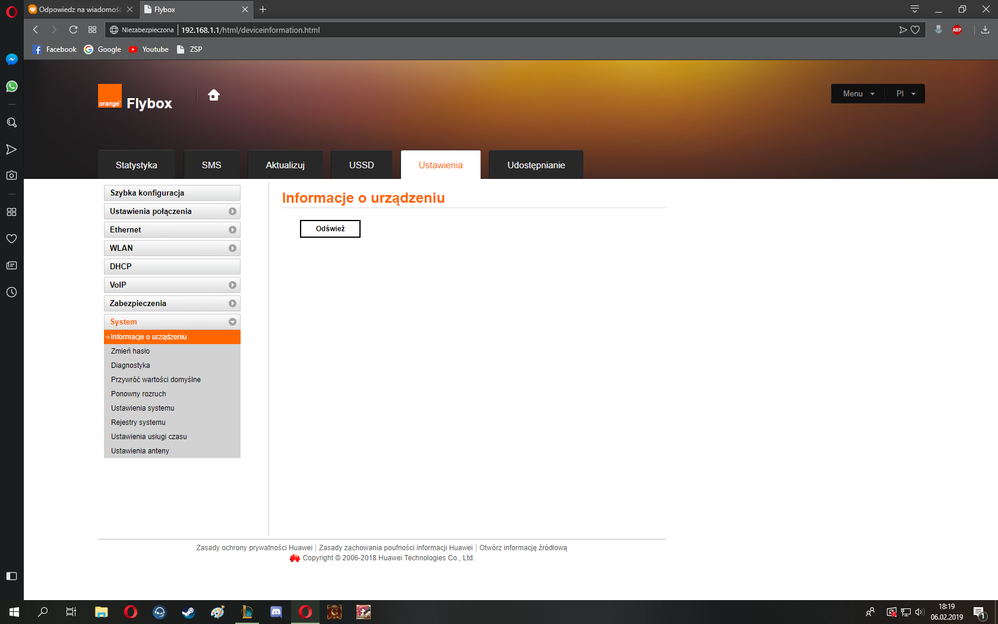
Task: Open the Menu dropdown
Action: click(x=857, y=93)
